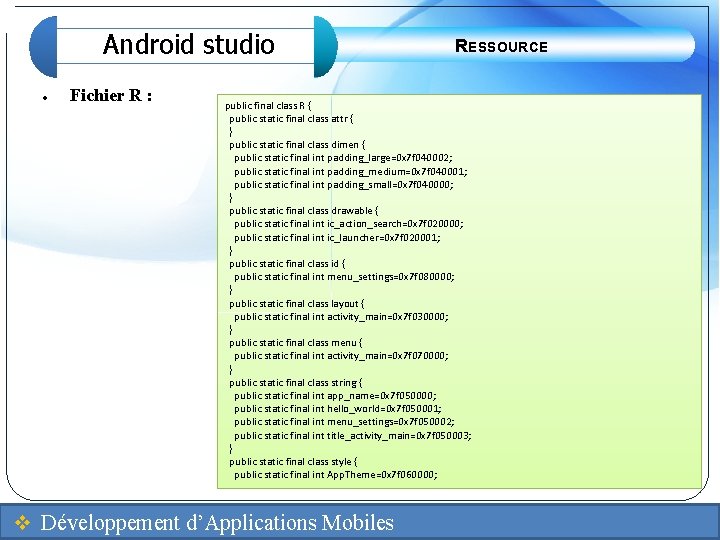The image size is (720, 540).
Task: Click the line with activity_main=0x7f070000
Action: 341,356
